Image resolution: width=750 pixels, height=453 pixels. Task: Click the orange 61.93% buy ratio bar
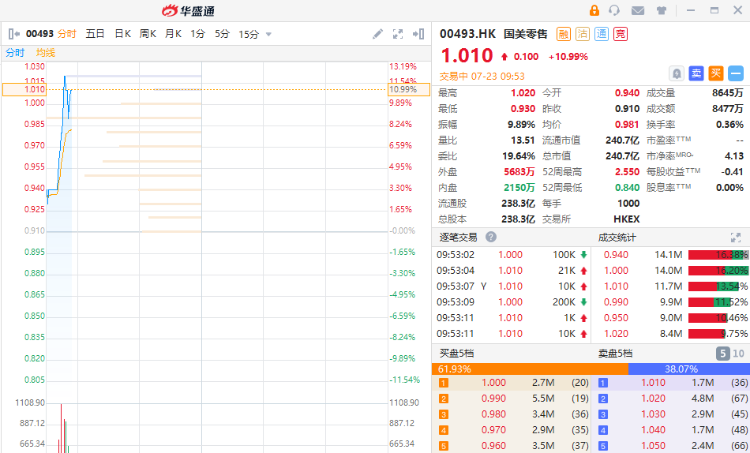click(x=530, y=368)
